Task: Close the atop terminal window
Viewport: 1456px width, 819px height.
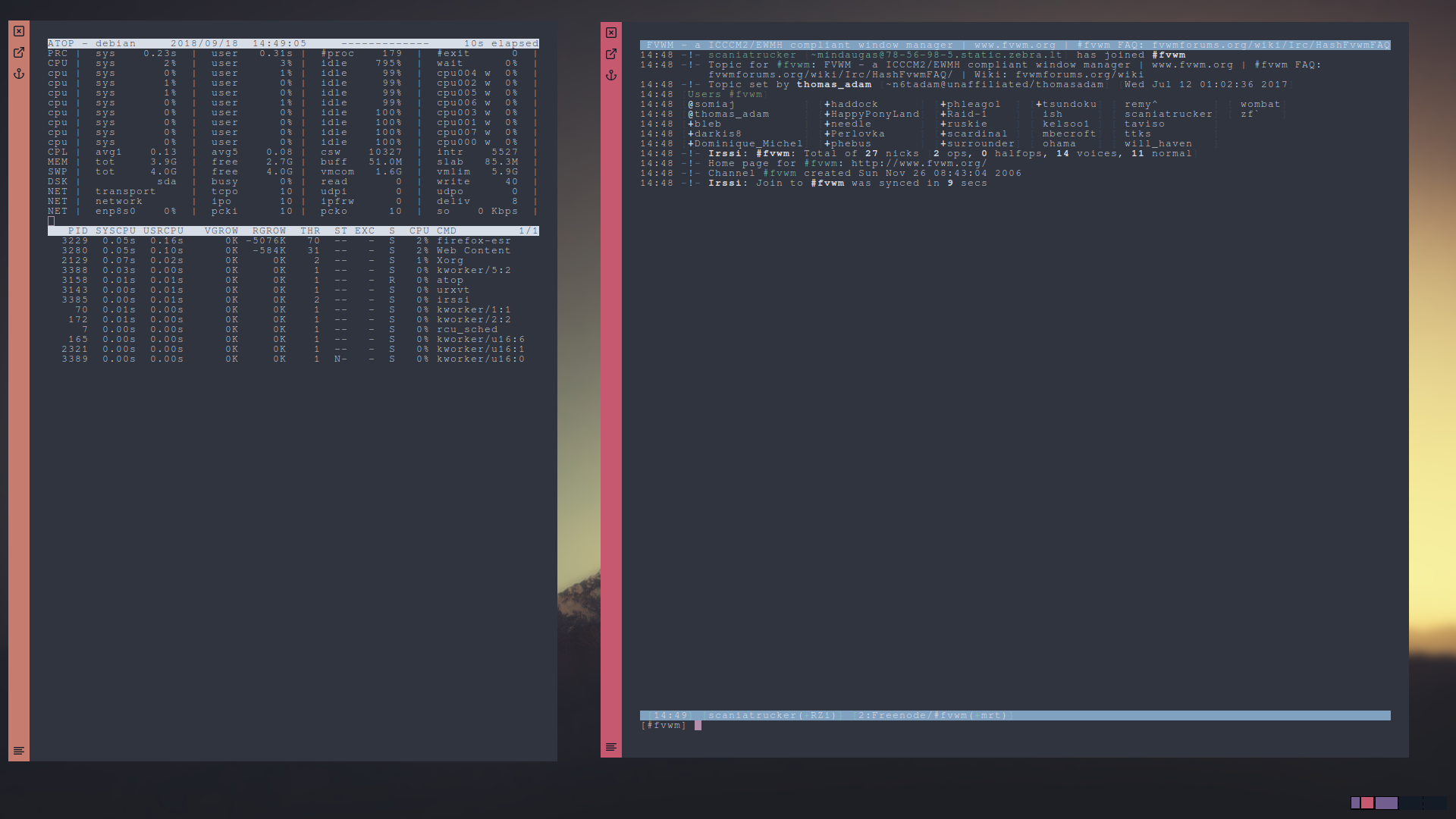Action: coord(19,31)
